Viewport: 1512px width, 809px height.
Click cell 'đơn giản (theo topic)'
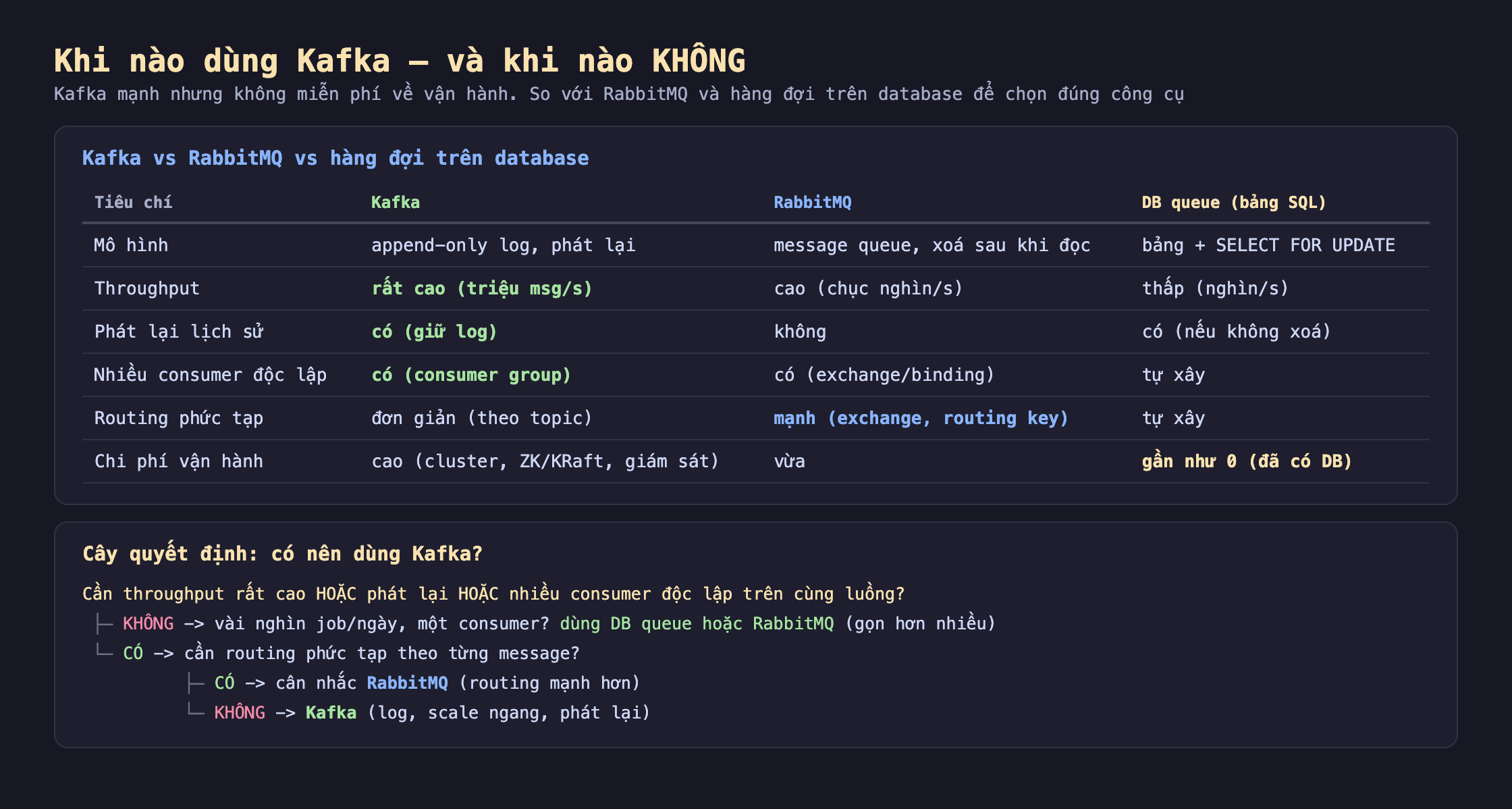click(482, 418)
